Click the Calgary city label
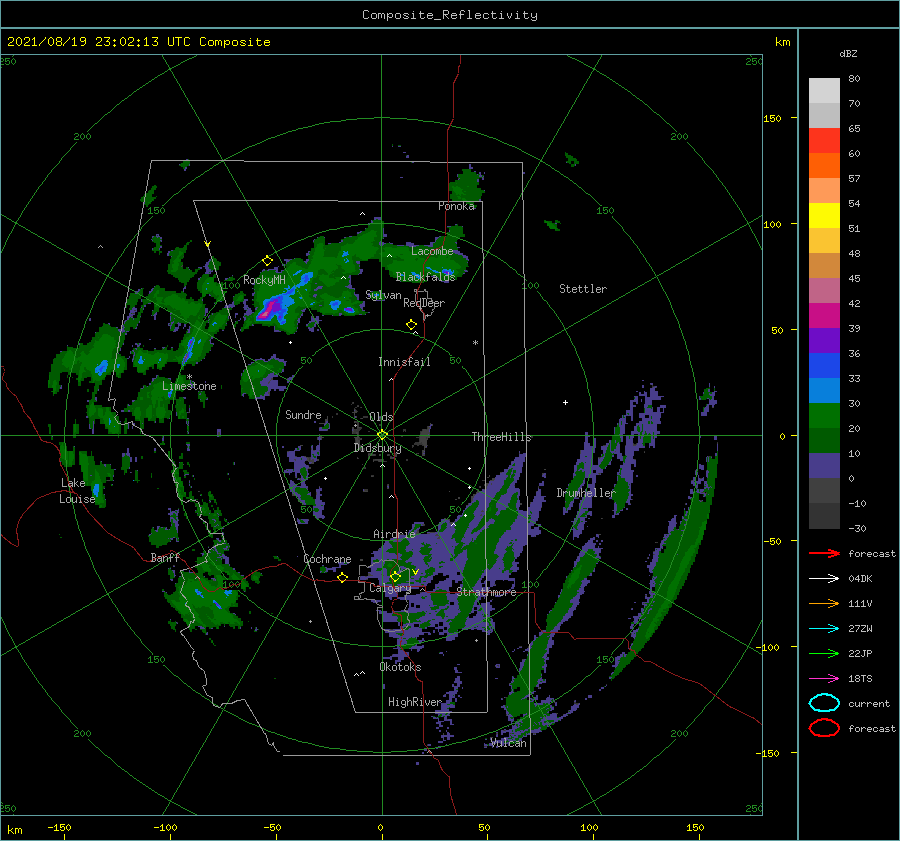 point(390,588)
